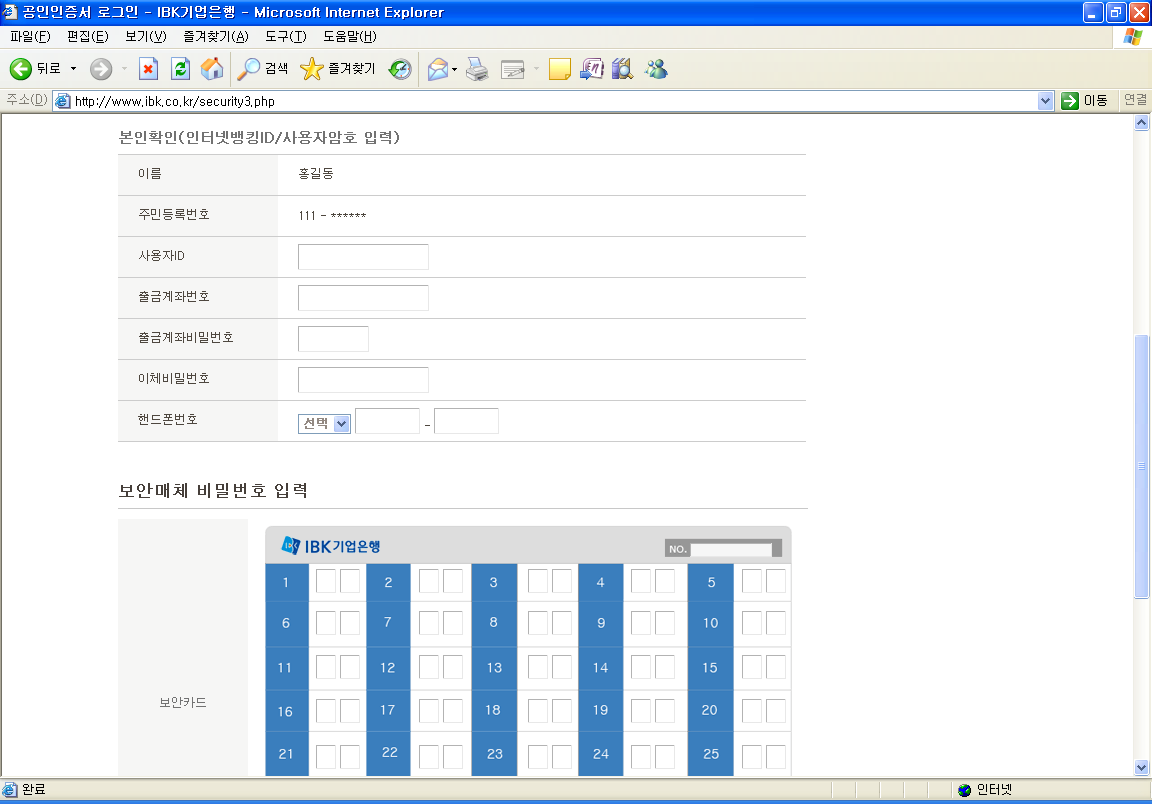Image resolution: width=1152 pixels, height=804 pixels.
Task: Click the security card NO. field
Action: pos(731,549)
